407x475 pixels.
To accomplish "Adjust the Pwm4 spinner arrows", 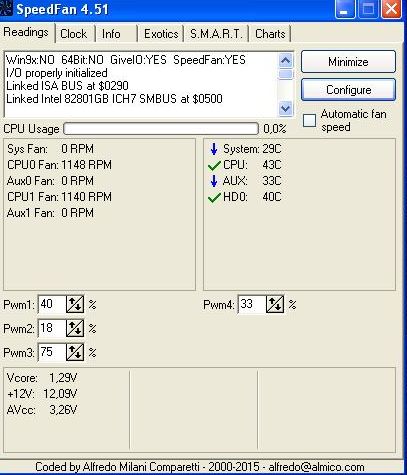I will pyautogui.click(x=275, y=304).
